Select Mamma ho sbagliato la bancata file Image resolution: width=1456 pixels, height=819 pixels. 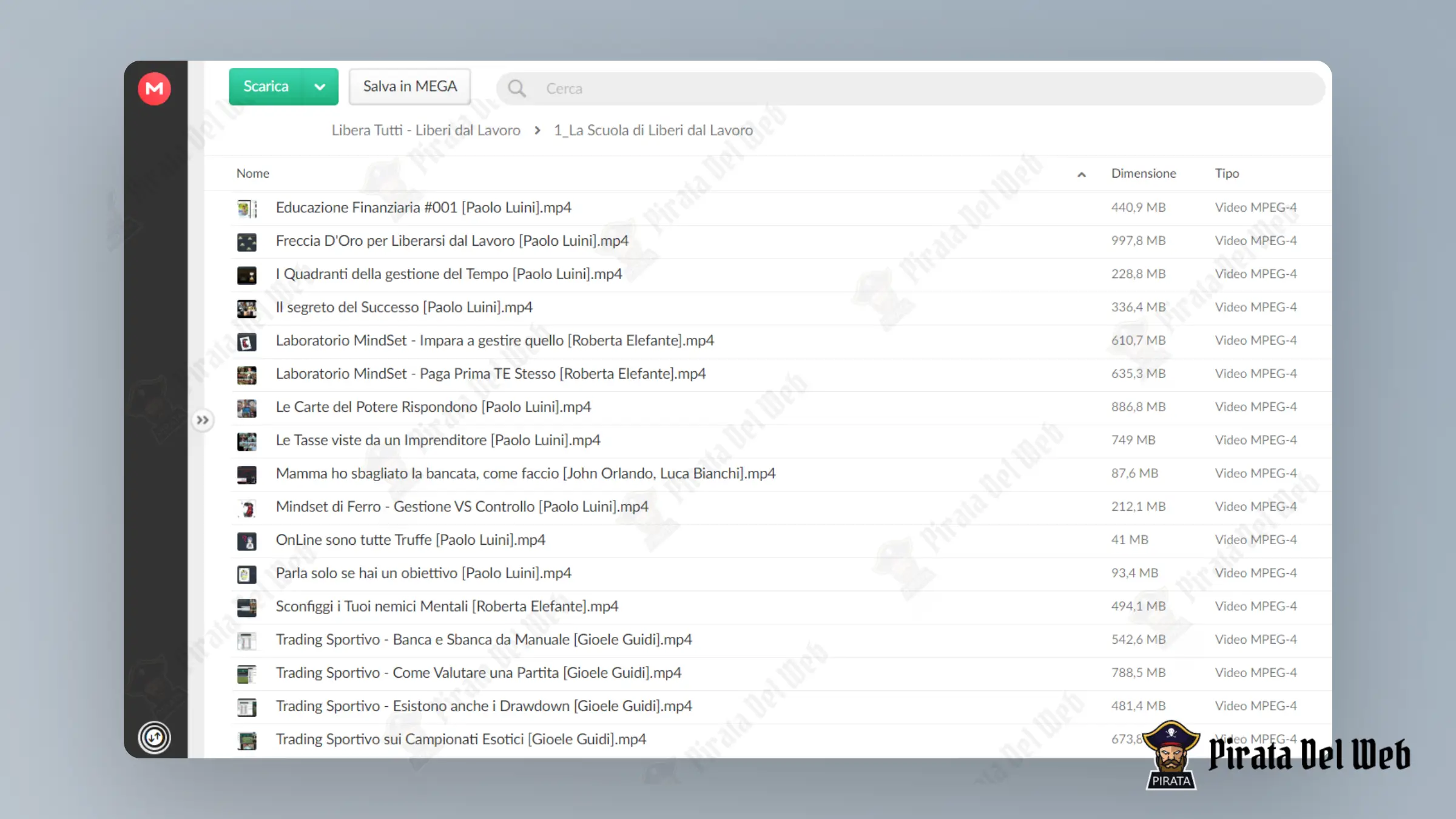click(x=525, y=473)
